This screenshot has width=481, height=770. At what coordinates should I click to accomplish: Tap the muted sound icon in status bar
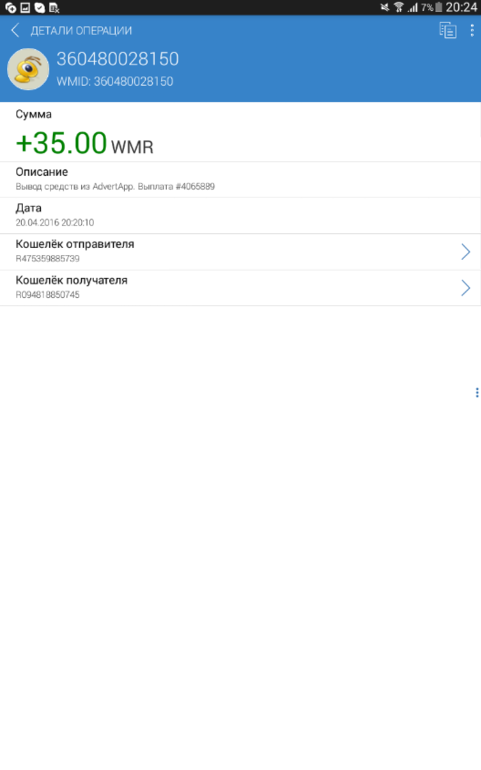pos(385,7)
